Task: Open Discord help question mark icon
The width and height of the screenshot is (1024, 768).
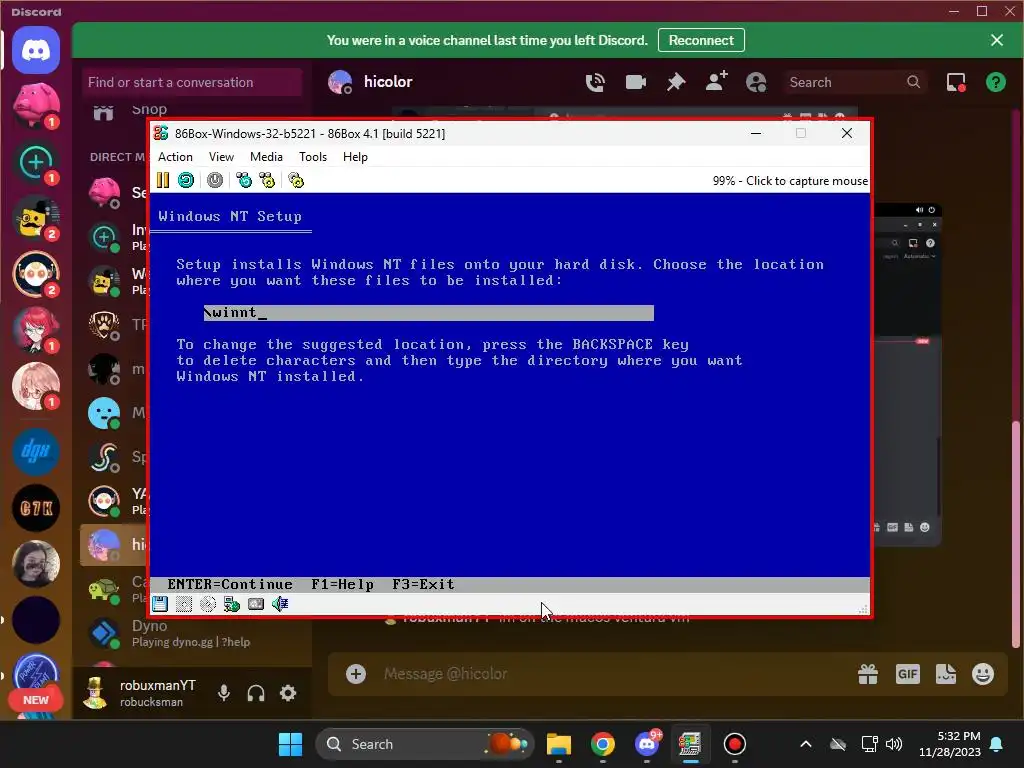Action: [x=996, y=82]
